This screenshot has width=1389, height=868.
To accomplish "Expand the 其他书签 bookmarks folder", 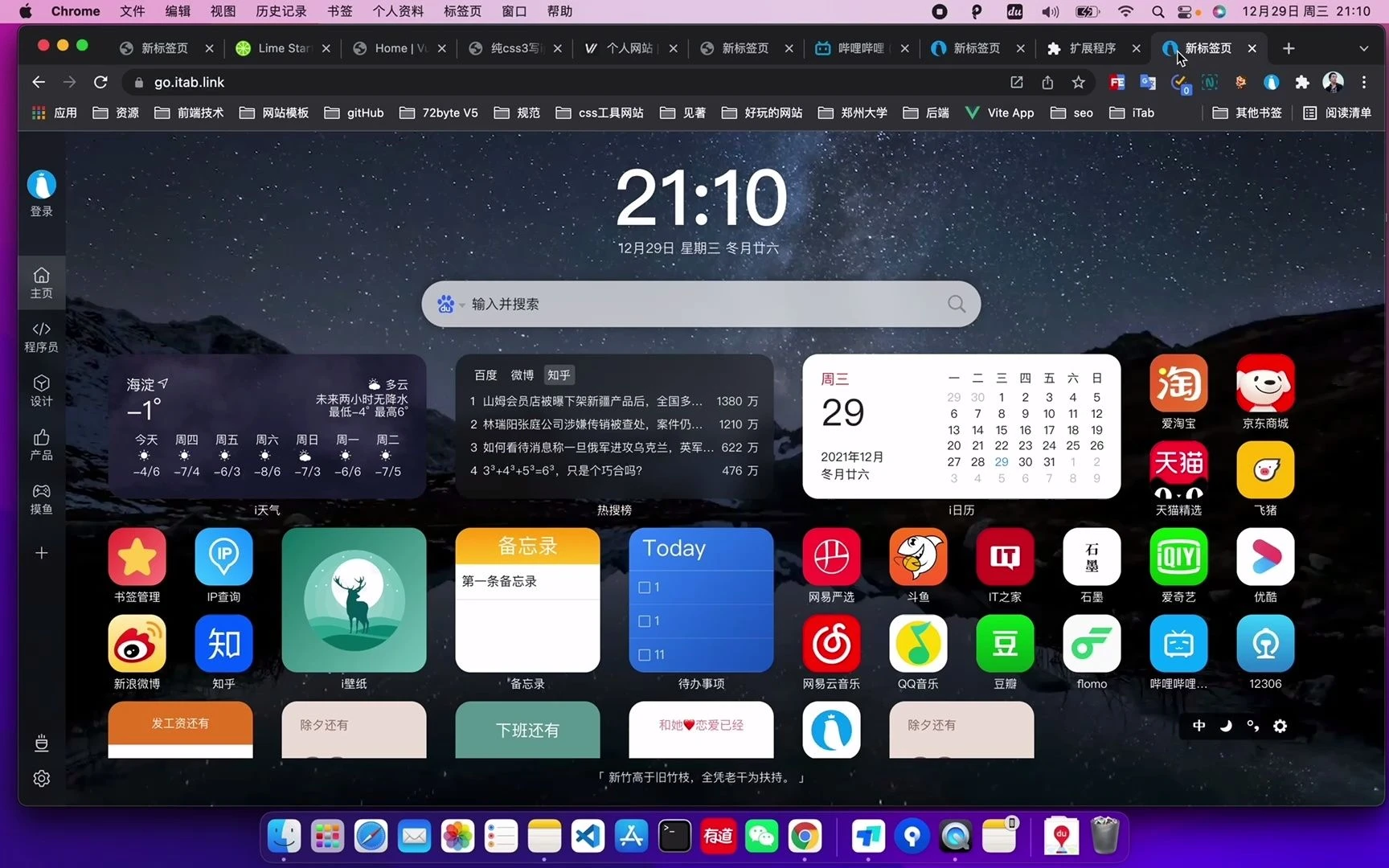I will [1247, 113].
